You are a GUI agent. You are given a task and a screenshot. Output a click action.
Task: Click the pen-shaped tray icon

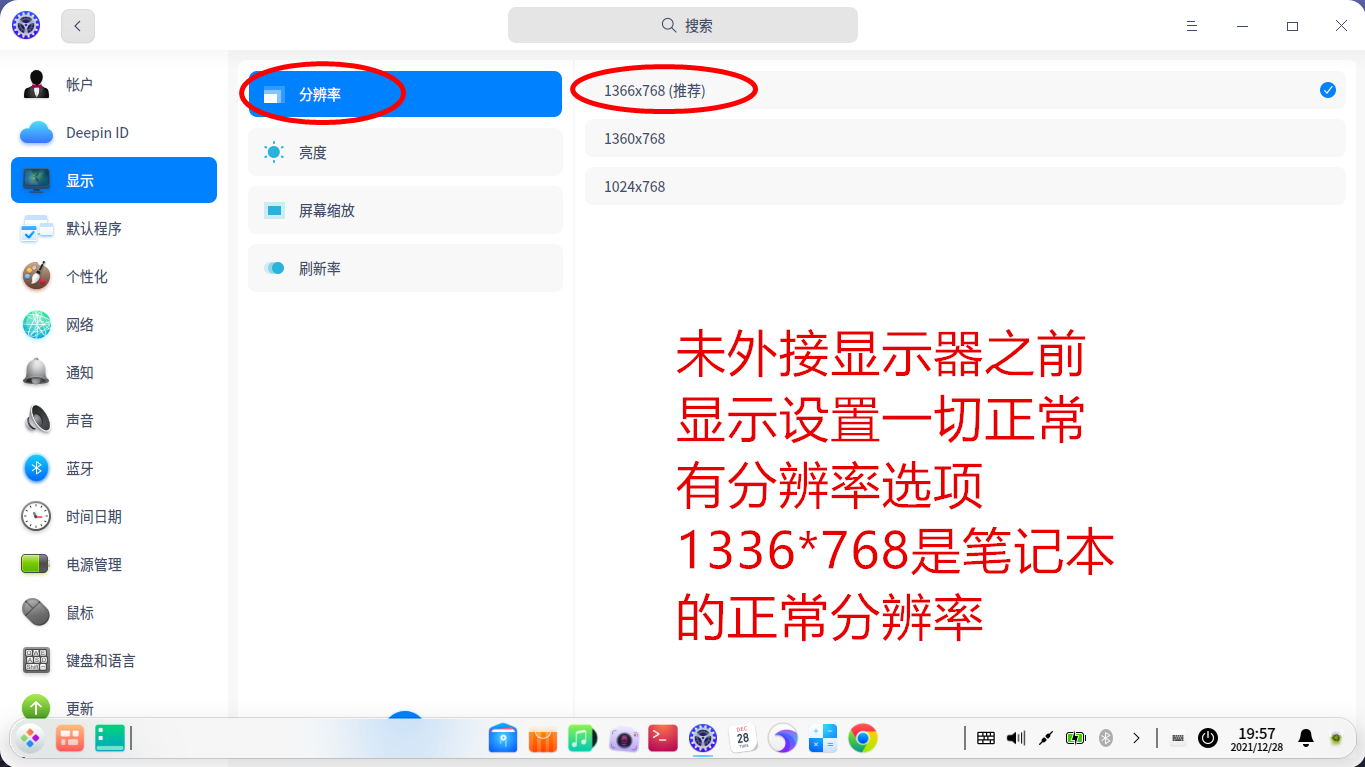click(x=1046, y=739)
